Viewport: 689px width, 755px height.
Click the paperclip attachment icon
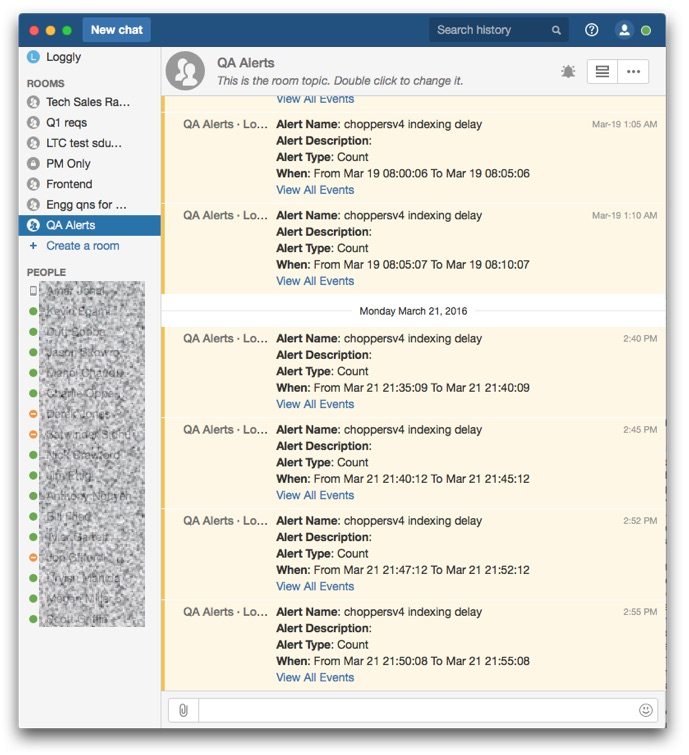183,710
